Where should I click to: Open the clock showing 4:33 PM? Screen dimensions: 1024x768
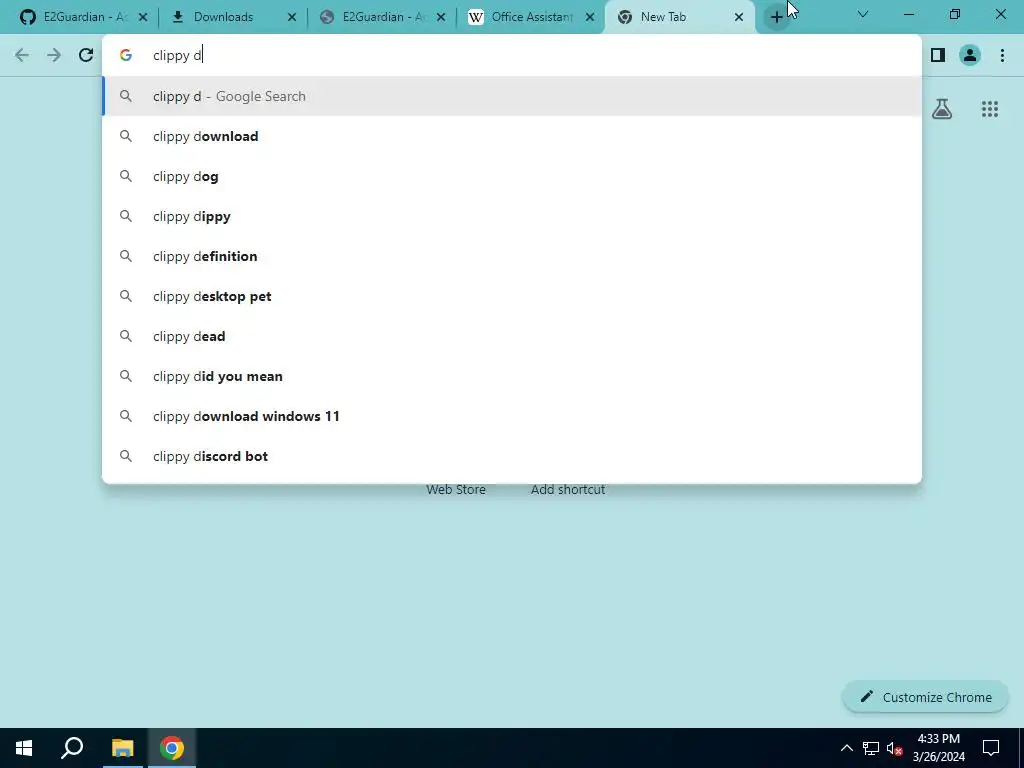pyautogui.click(x=938, y=748)
